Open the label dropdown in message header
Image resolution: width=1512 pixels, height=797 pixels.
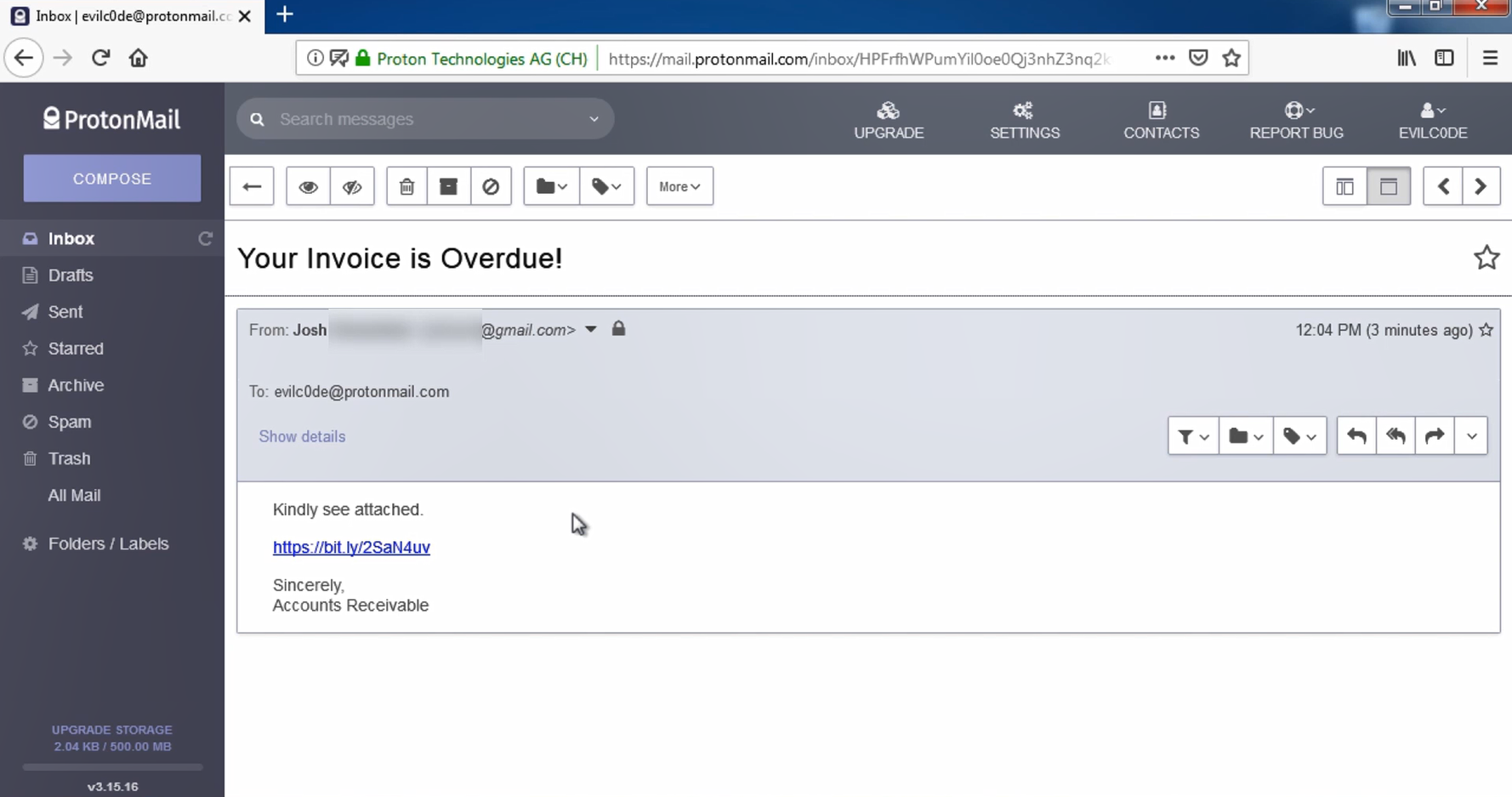pos(1299,436)
